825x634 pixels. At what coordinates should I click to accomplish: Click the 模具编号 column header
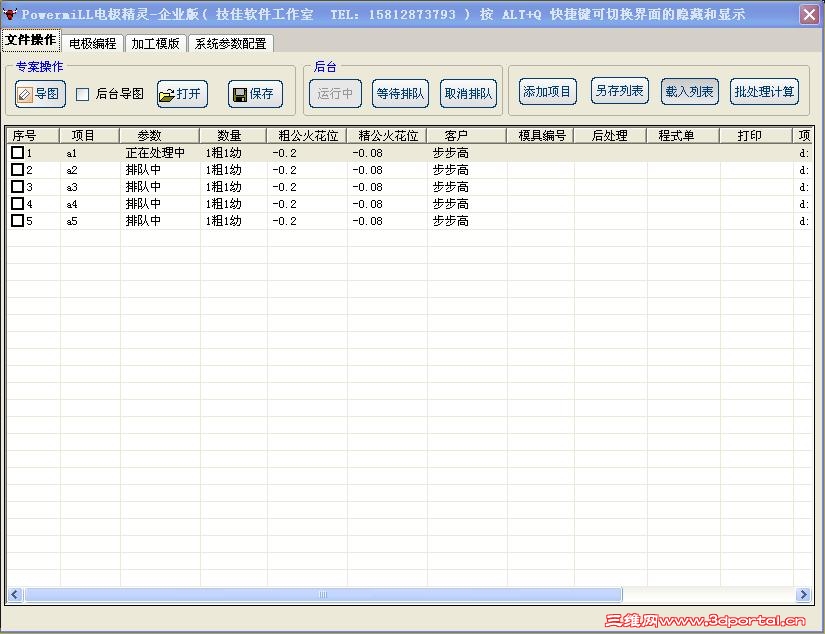coord(540,136)
